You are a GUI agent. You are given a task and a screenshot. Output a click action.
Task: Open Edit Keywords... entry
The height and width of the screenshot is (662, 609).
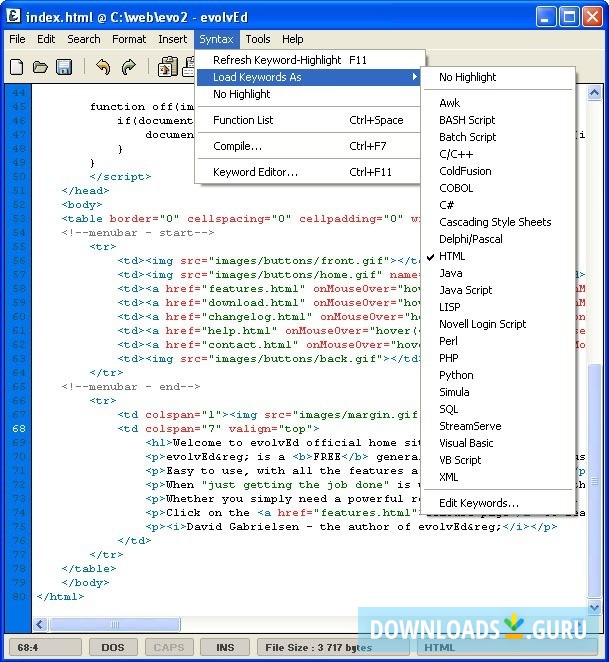[x=498, y=503]
